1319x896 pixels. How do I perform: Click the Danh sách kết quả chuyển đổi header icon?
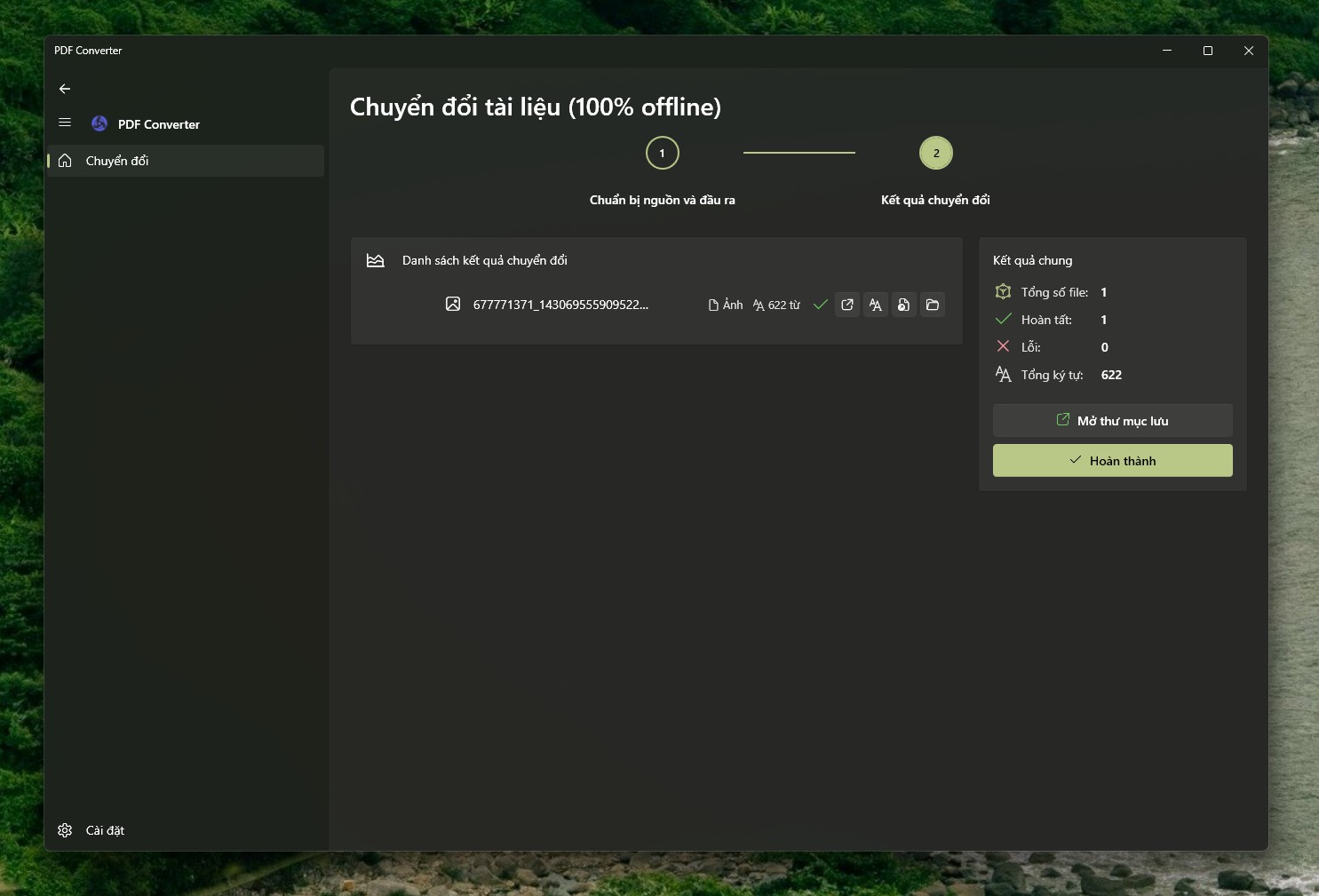[x=376, y=260]
